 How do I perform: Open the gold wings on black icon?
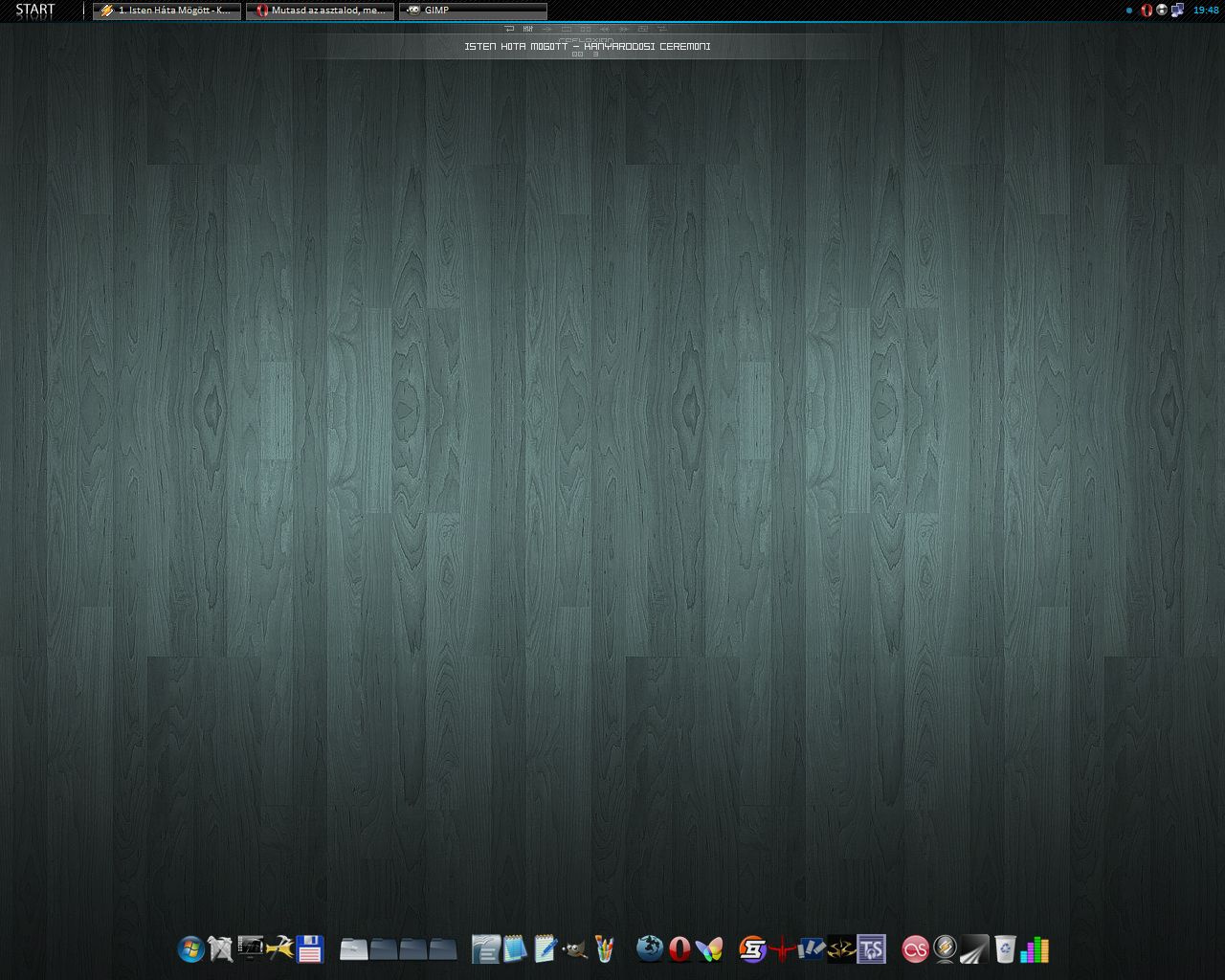(x=841, y=949)
